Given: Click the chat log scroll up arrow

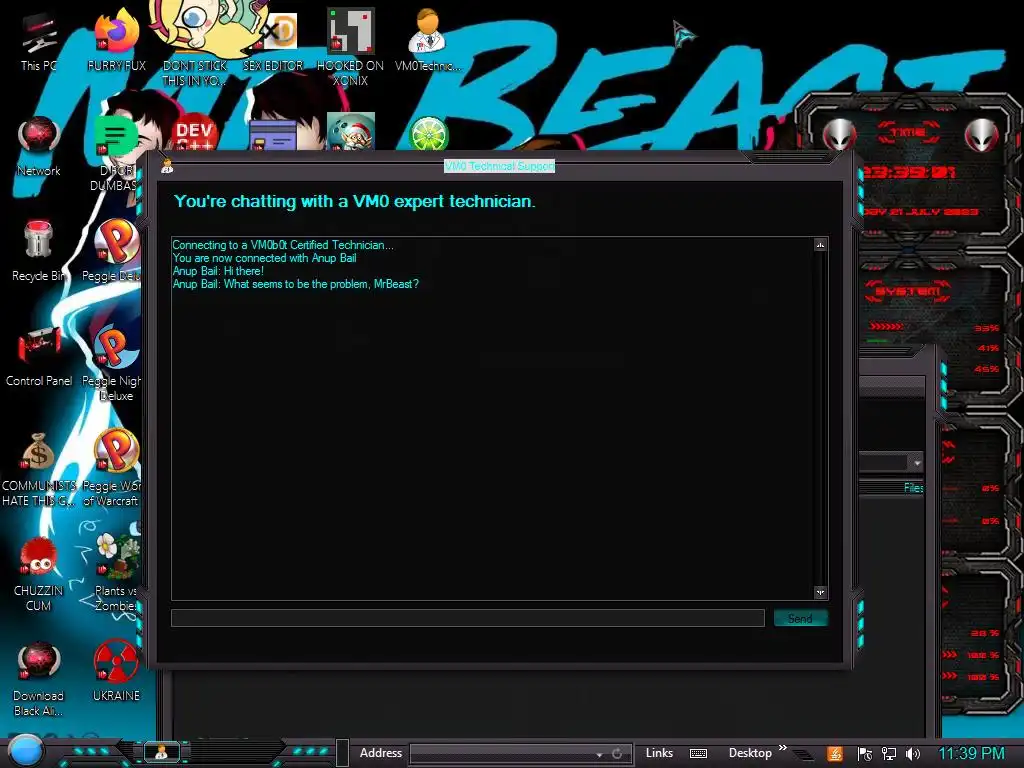Looking at the screenshot, I should [x=820, y=245].
